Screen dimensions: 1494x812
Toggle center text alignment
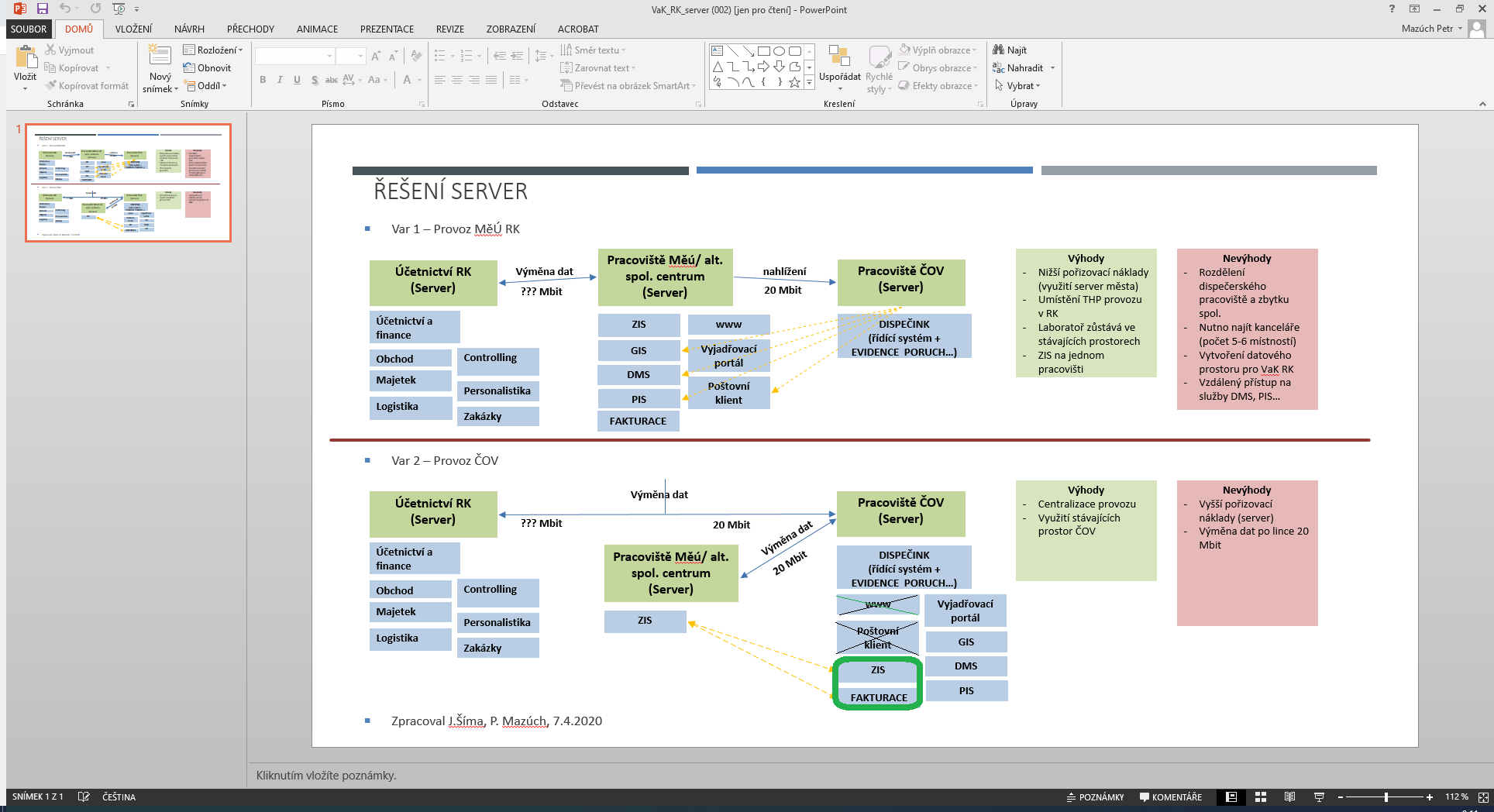coord(457,80)
